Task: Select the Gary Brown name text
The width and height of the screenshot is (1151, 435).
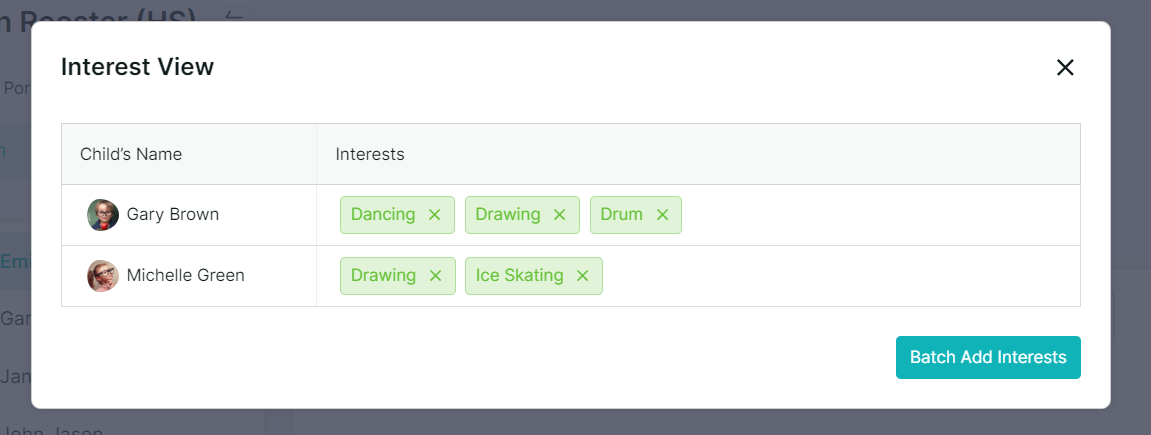Action: [x=173, y=214]
